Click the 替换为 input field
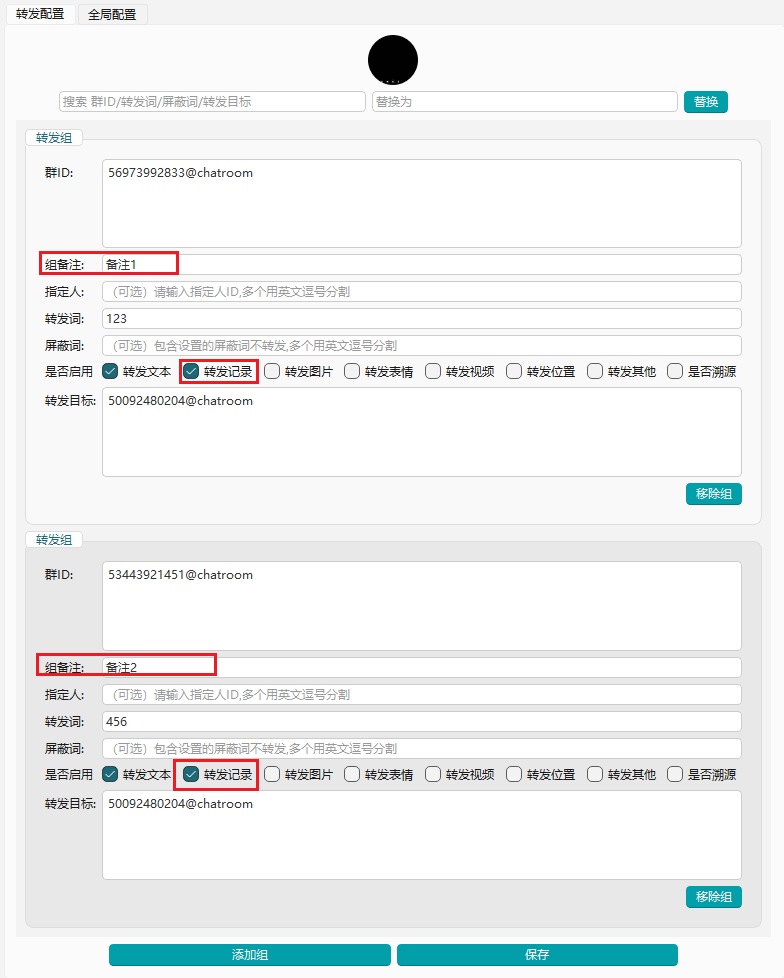The height and width of the screenshot is (978, 784). tap(524, 102)
